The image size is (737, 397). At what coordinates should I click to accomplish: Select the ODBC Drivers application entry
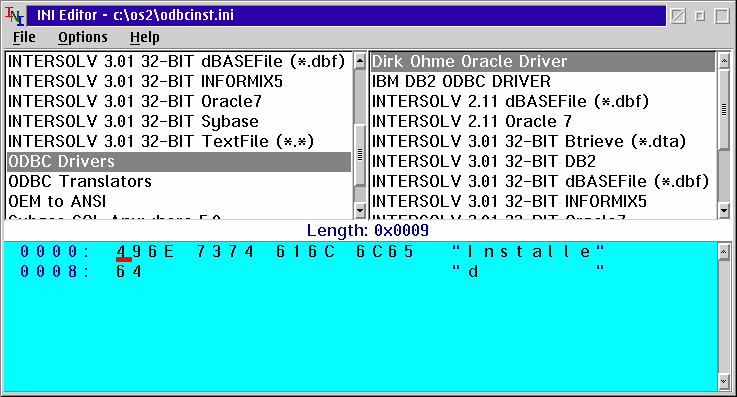pyautogui.click(x=179, y=162)
